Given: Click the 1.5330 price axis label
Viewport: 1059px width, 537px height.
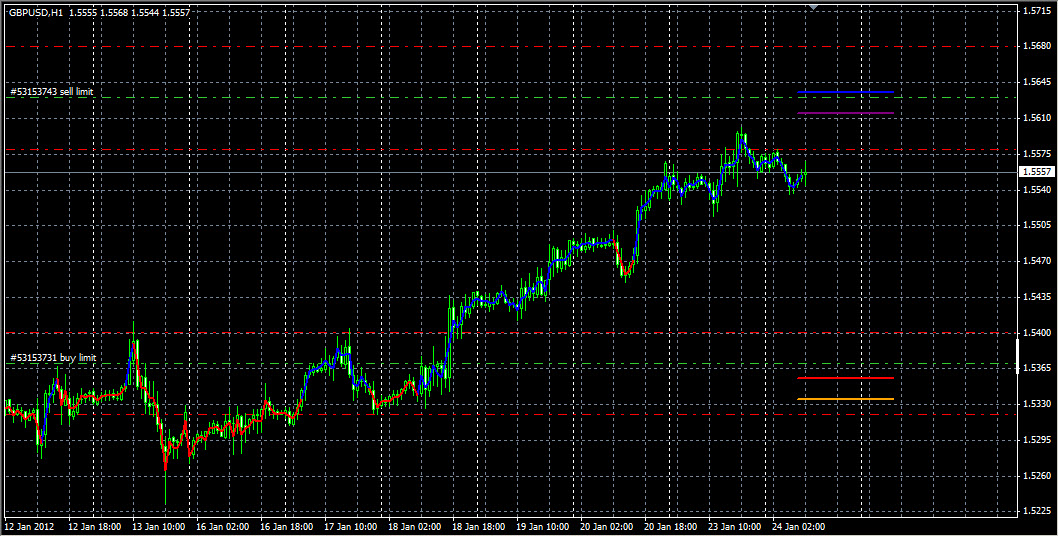Looking at the screenshot, I should click(x=1037, y=404).
